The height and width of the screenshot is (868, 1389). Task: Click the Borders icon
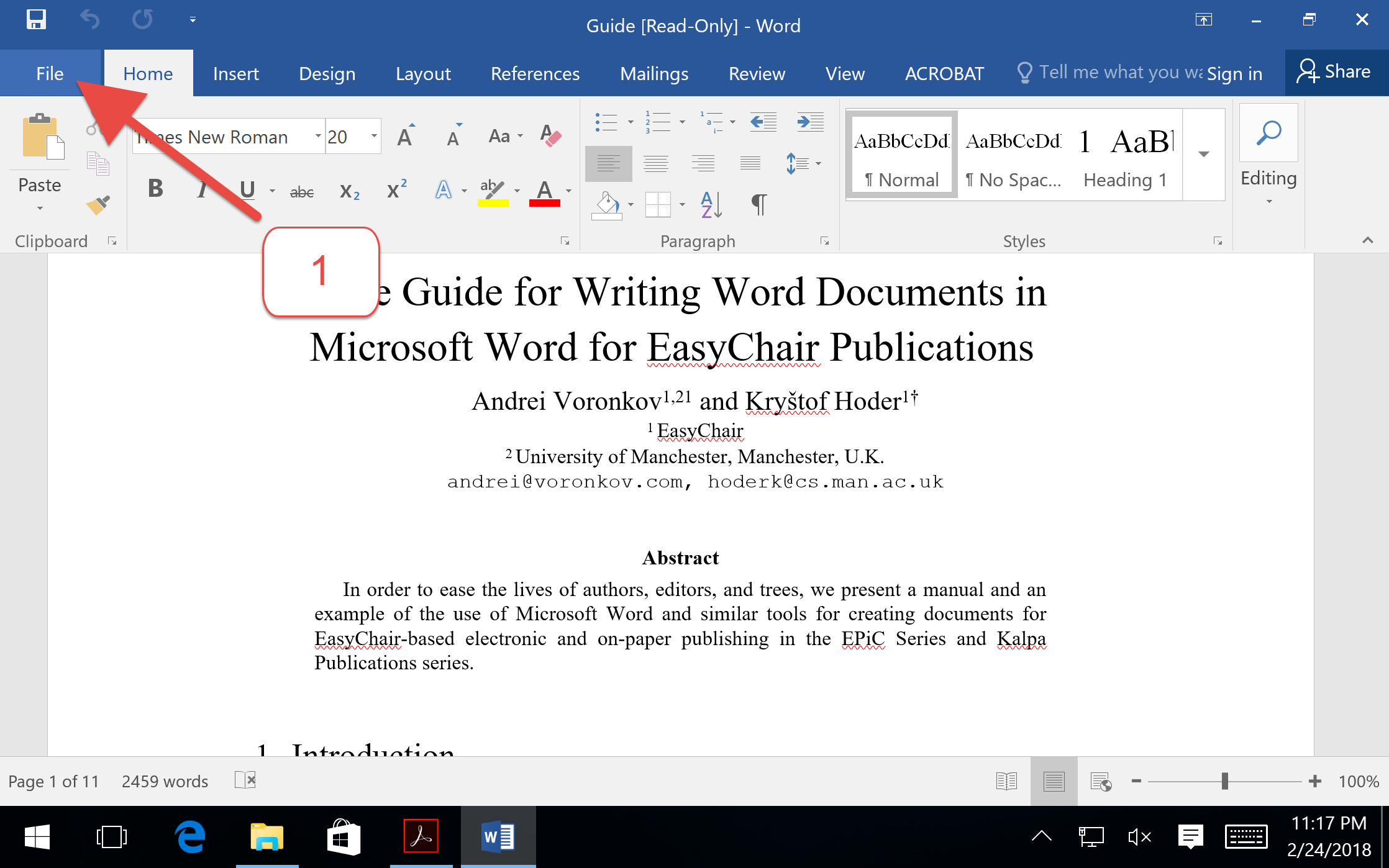pyautogui.click(x=658, y=204)
